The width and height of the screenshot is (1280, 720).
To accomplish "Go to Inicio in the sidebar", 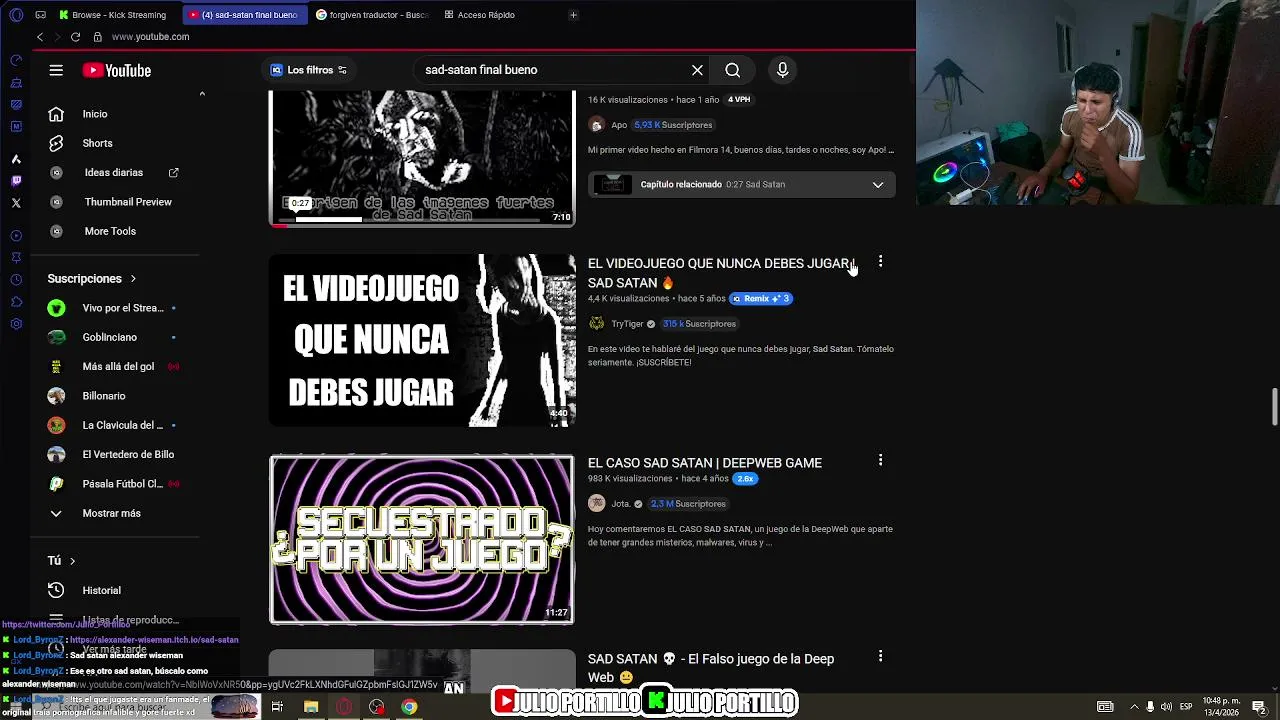I will [95, 114].
